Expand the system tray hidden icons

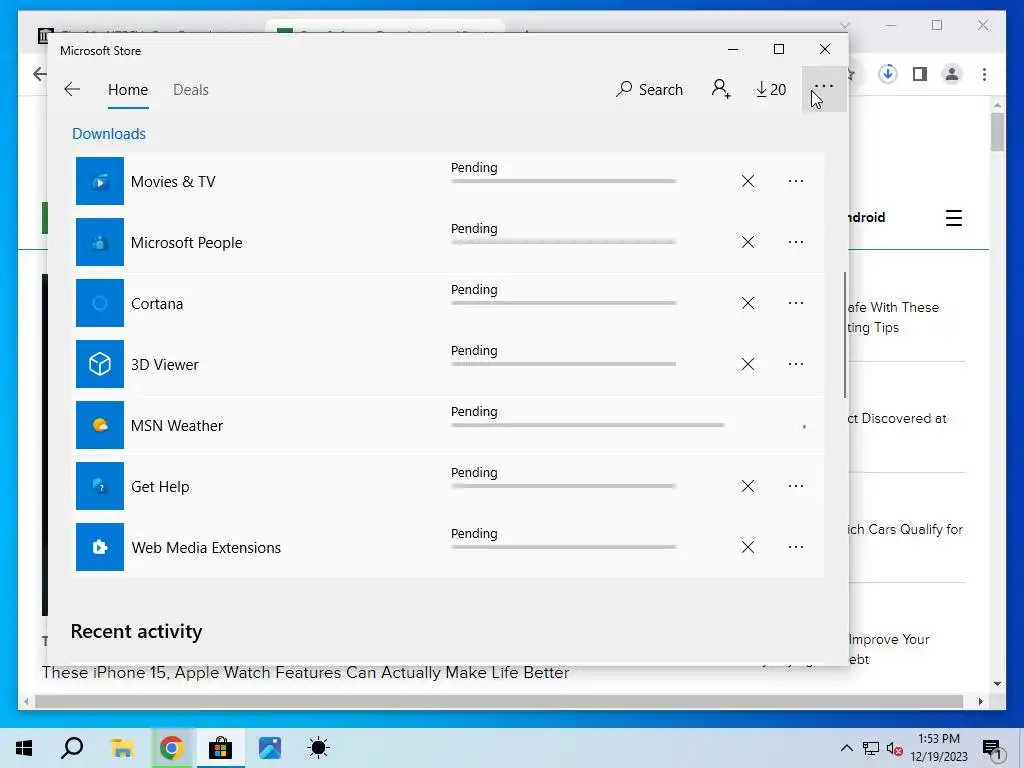[846, 748]
